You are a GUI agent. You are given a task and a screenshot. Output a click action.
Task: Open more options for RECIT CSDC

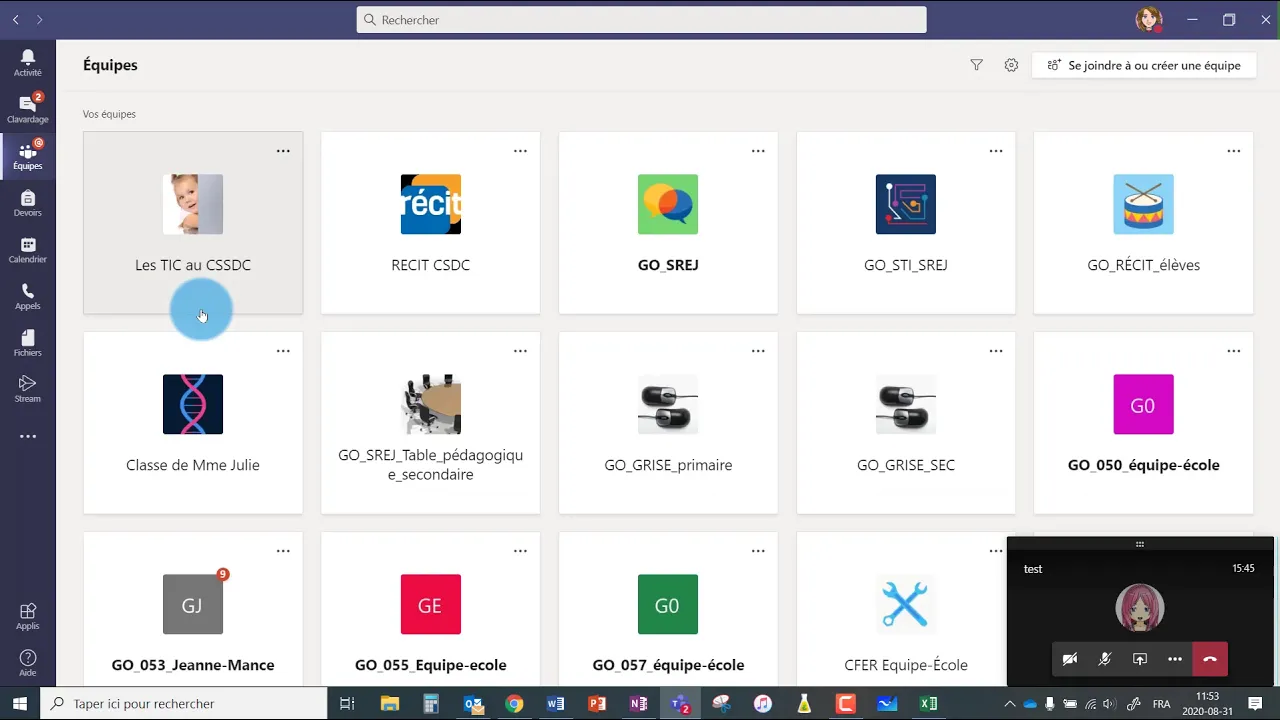(x=520, y=151)
